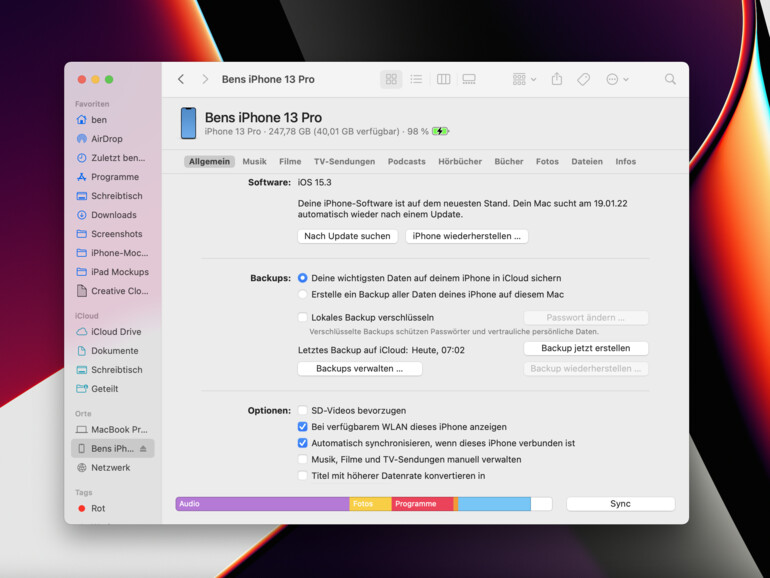Click Nach Update suchen button
The image size is (770, 578).
tap(347, 236)
